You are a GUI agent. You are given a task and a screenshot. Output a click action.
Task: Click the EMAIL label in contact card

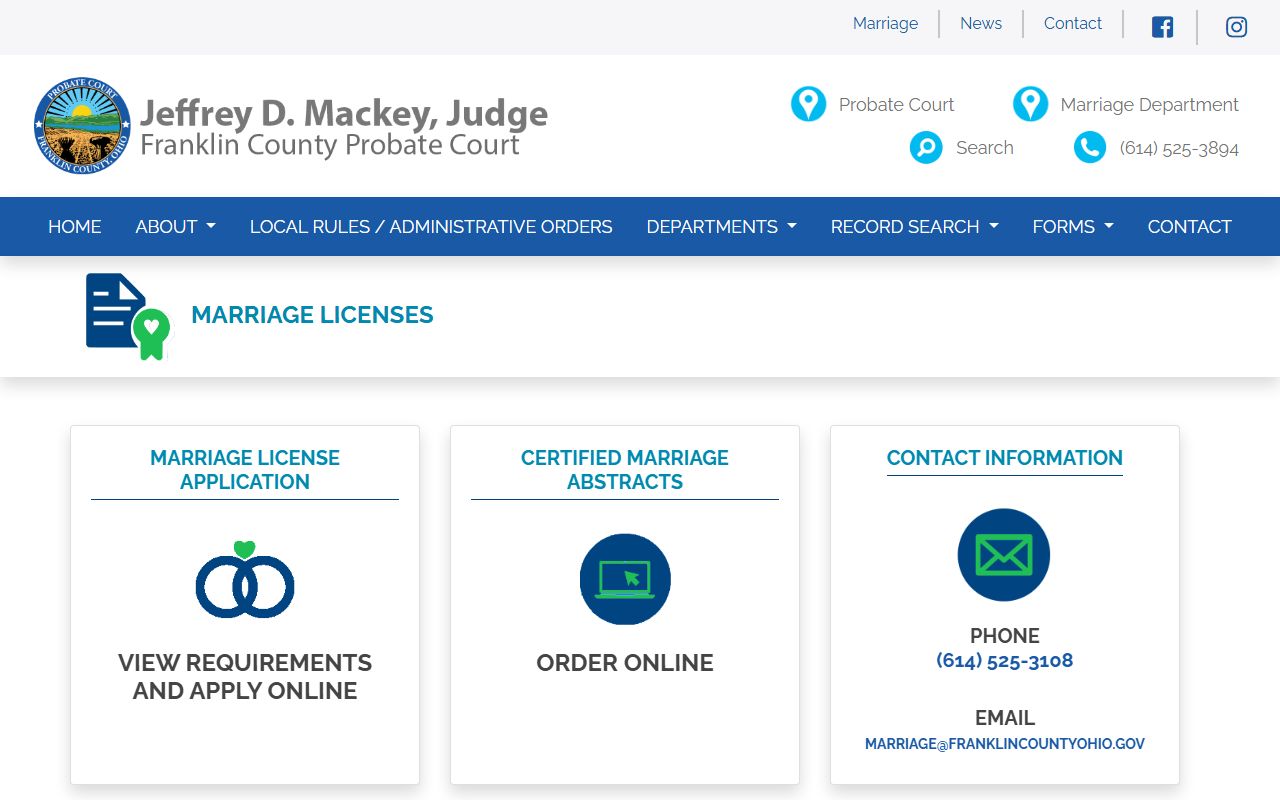pyautogui.click(x=1004, y=718)
